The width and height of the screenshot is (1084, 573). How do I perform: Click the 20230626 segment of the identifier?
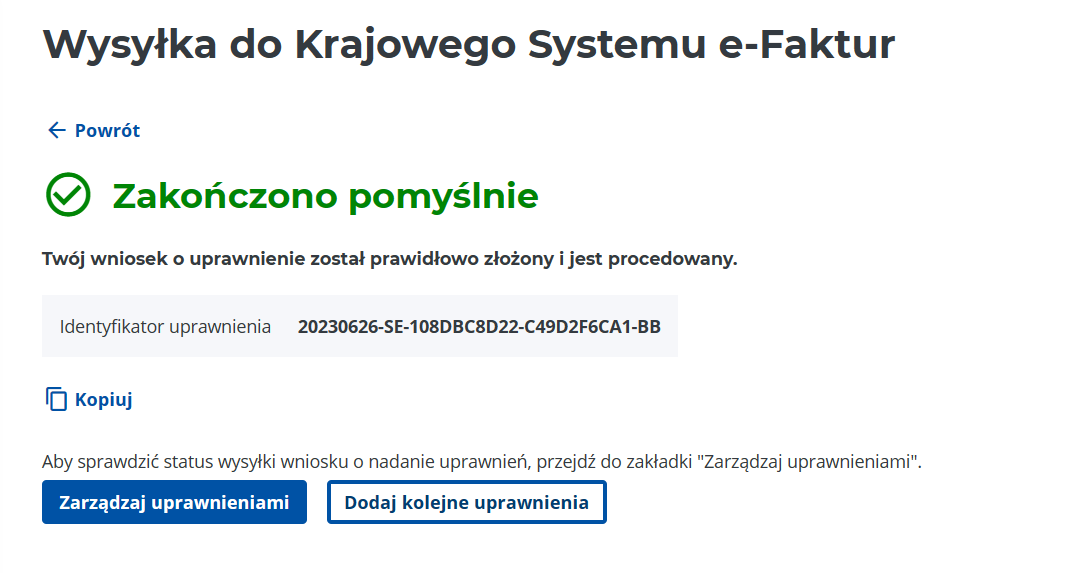point(332,326)
